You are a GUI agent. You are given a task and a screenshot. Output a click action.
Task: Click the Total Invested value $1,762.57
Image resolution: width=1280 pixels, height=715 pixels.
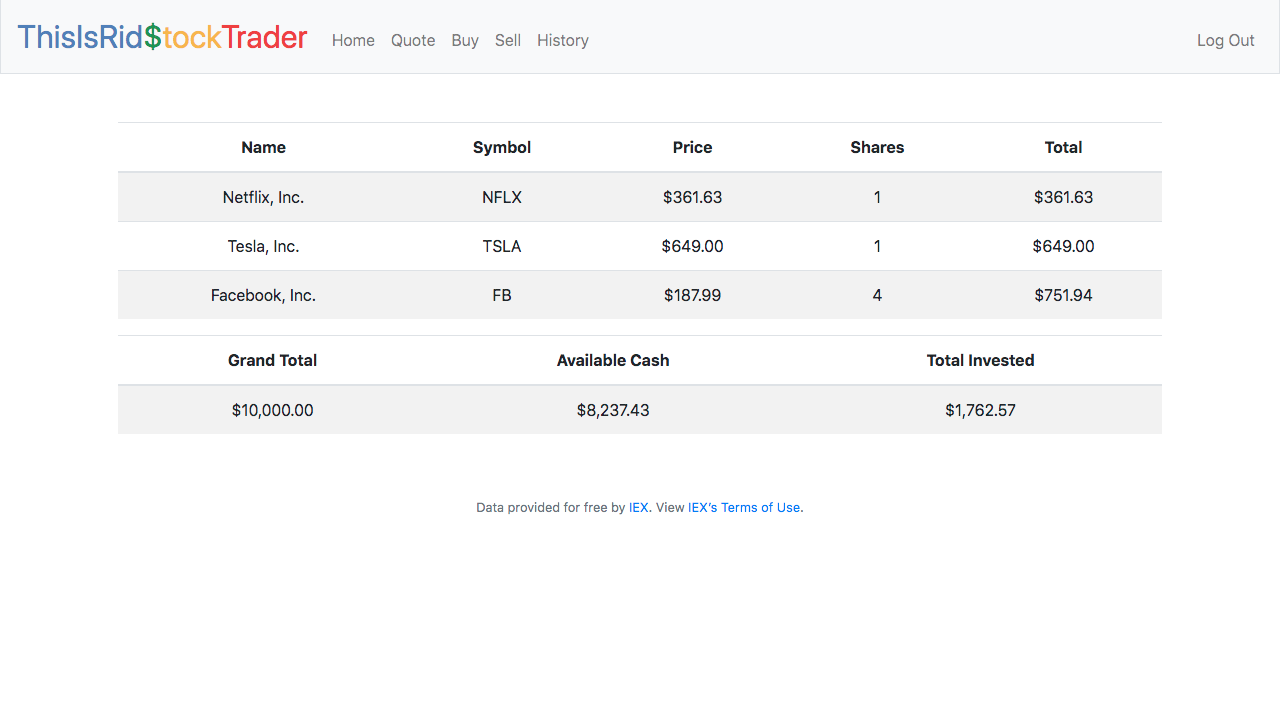(980, 410)
